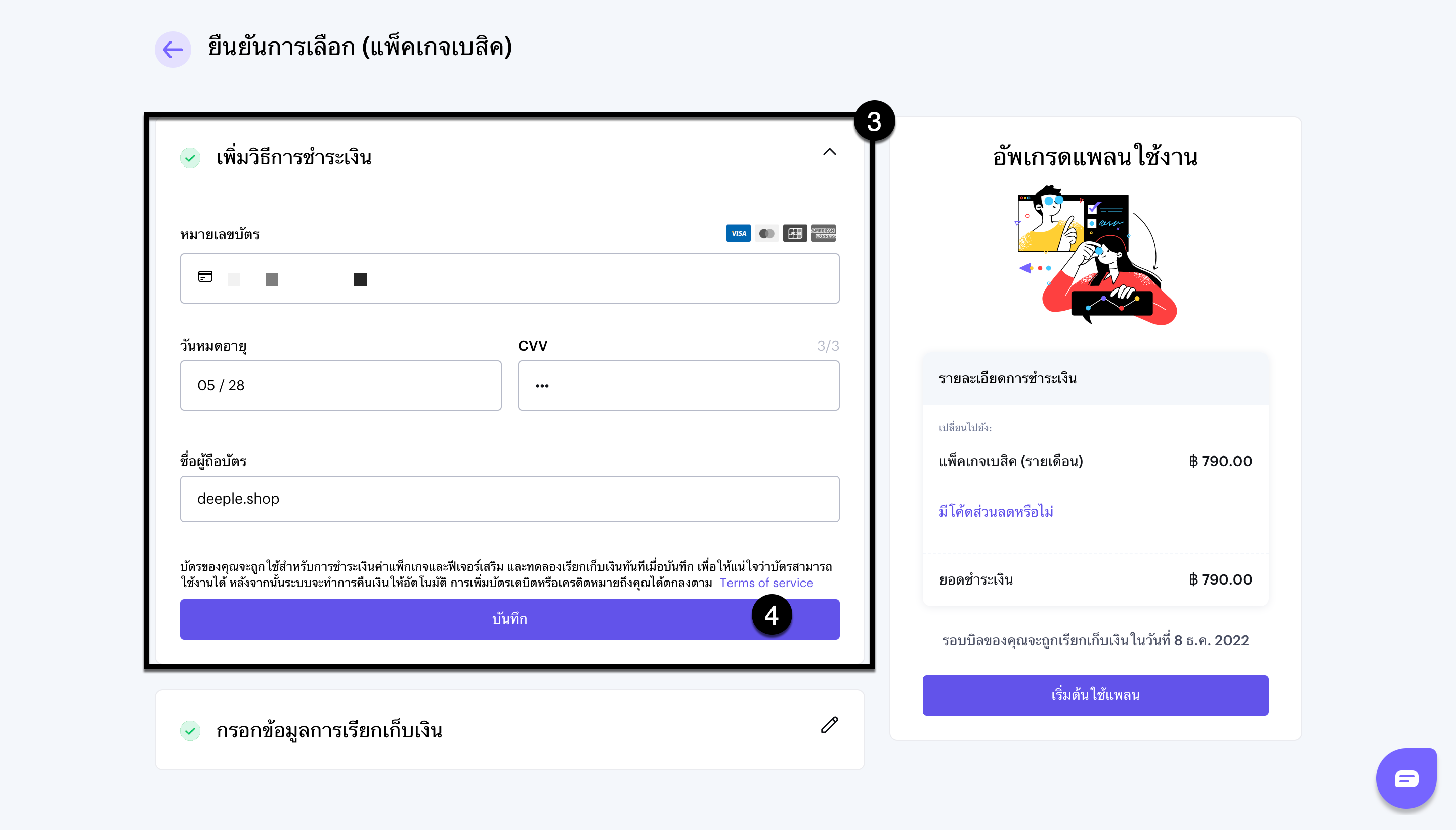This screenshot has height=830, width=1456.
Task: Expand the กรอกข้อมูลการเรียกเก็บเงิน section
Action: click(x=329, y=731)
